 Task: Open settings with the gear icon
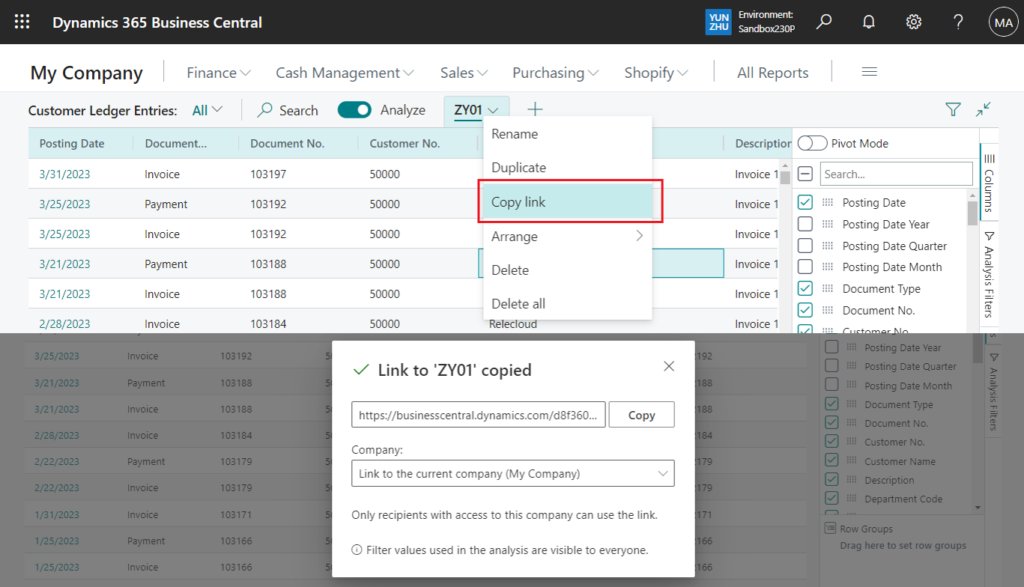913,21
